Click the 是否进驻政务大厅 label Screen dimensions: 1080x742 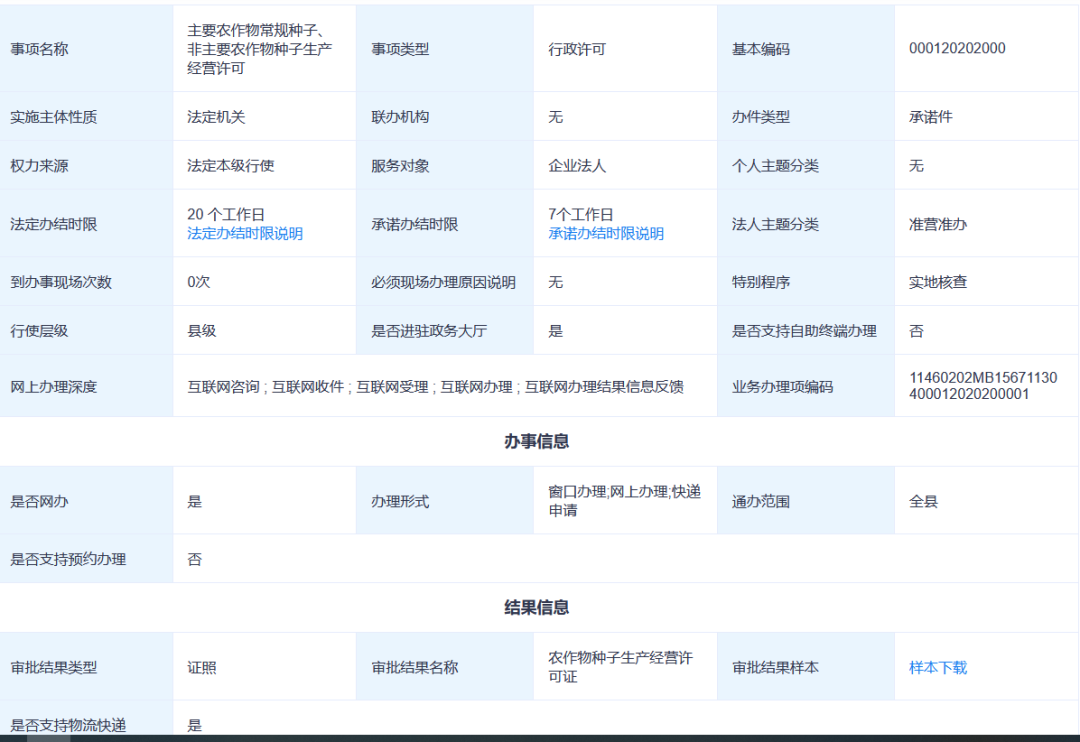click(428, 331)
